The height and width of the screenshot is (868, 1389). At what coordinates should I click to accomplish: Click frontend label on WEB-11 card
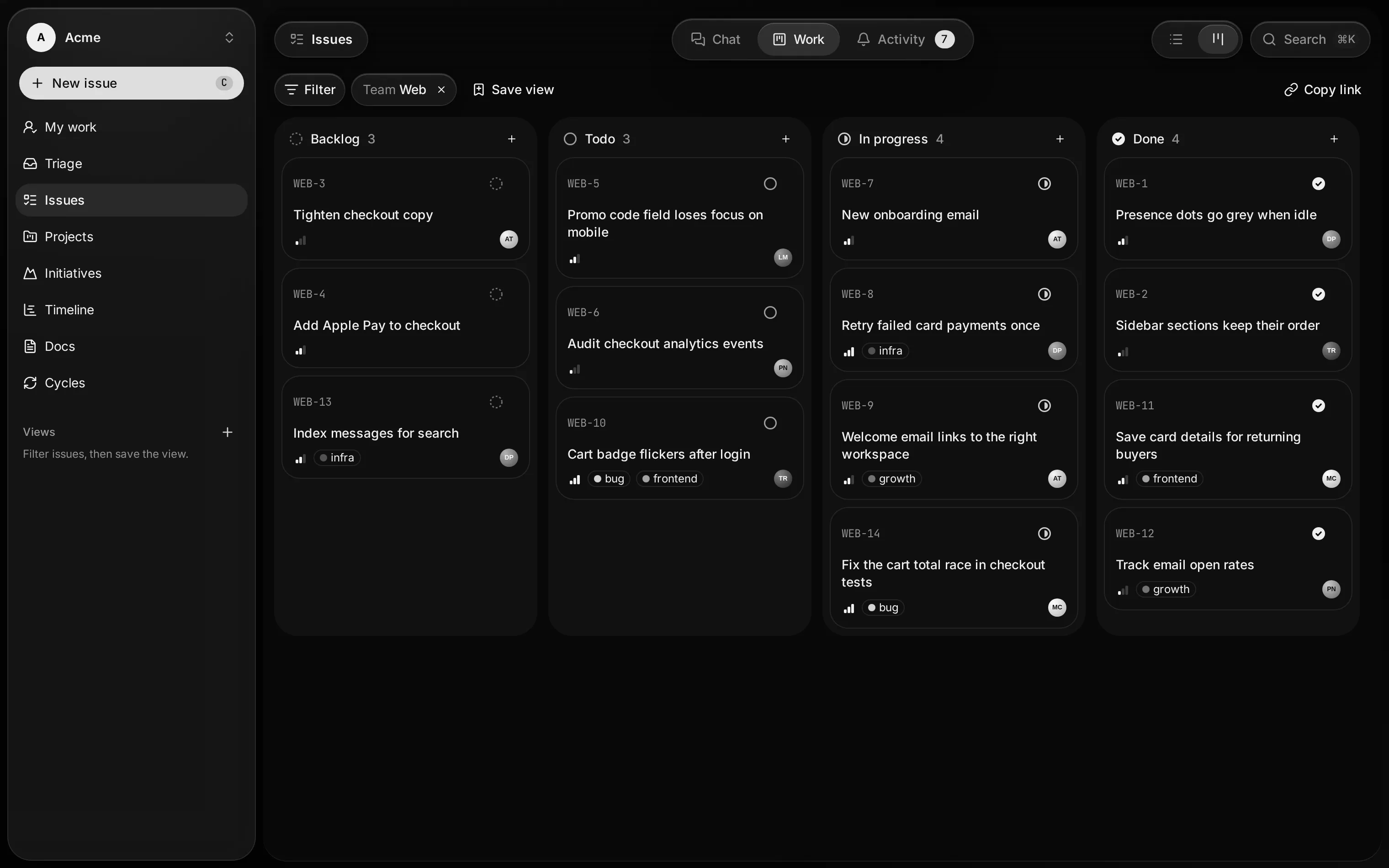pos(1169,479)
